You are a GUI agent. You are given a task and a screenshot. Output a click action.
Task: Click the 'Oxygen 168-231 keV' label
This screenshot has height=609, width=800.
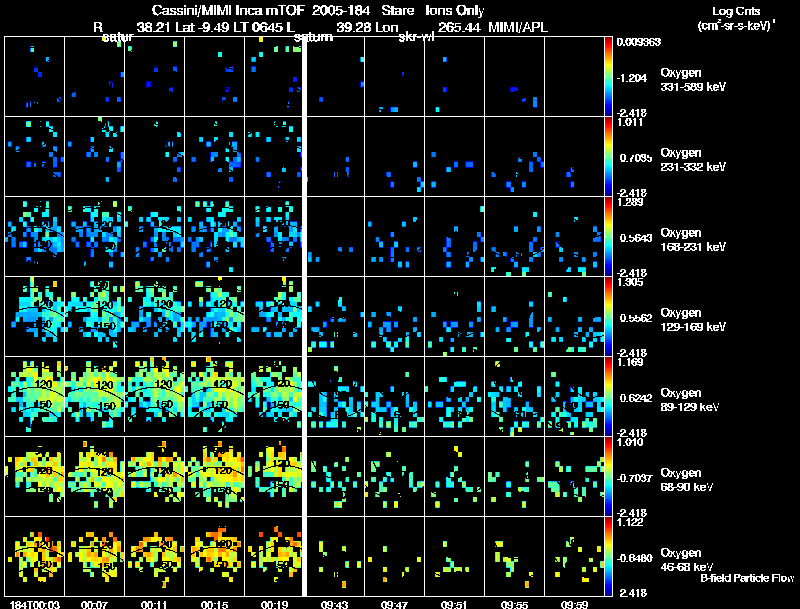(x=693, y=240)
